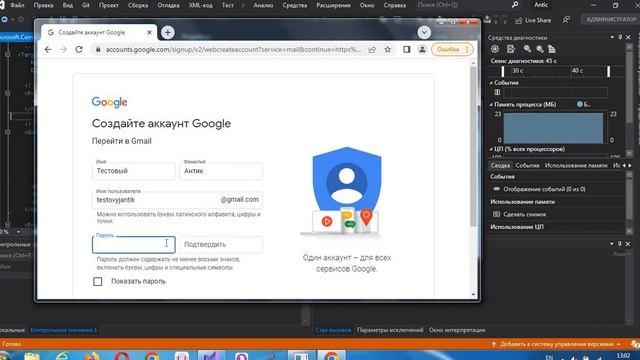The width and height of the screenshot is (640, 360).
Task: Switch to 'Стек вызовов' tab
Action: [333, 330]
